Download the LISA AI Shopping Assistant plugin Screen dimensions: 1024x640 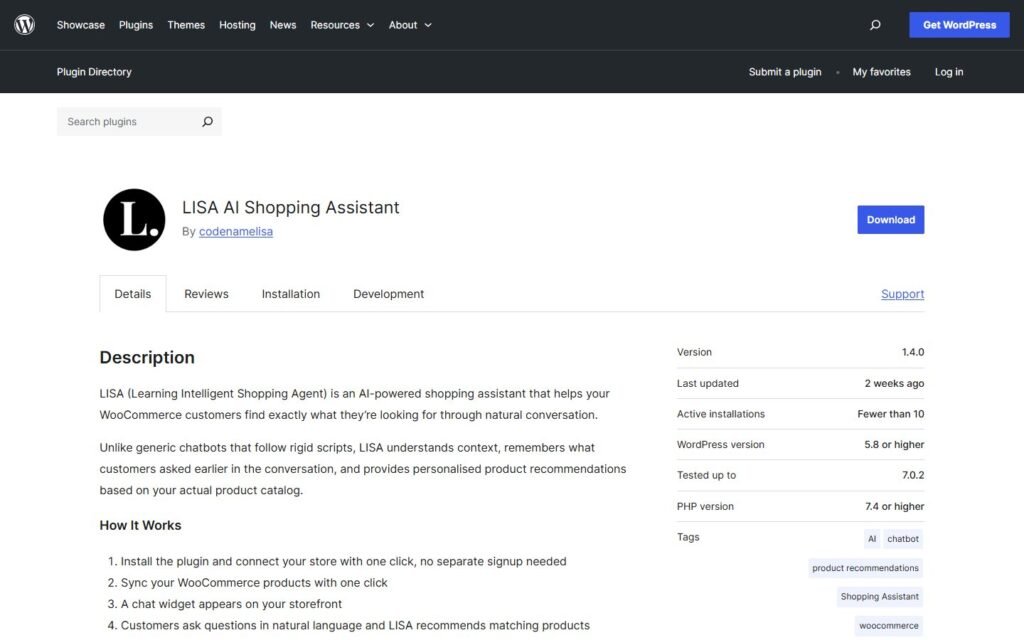[x=891, y=219]
